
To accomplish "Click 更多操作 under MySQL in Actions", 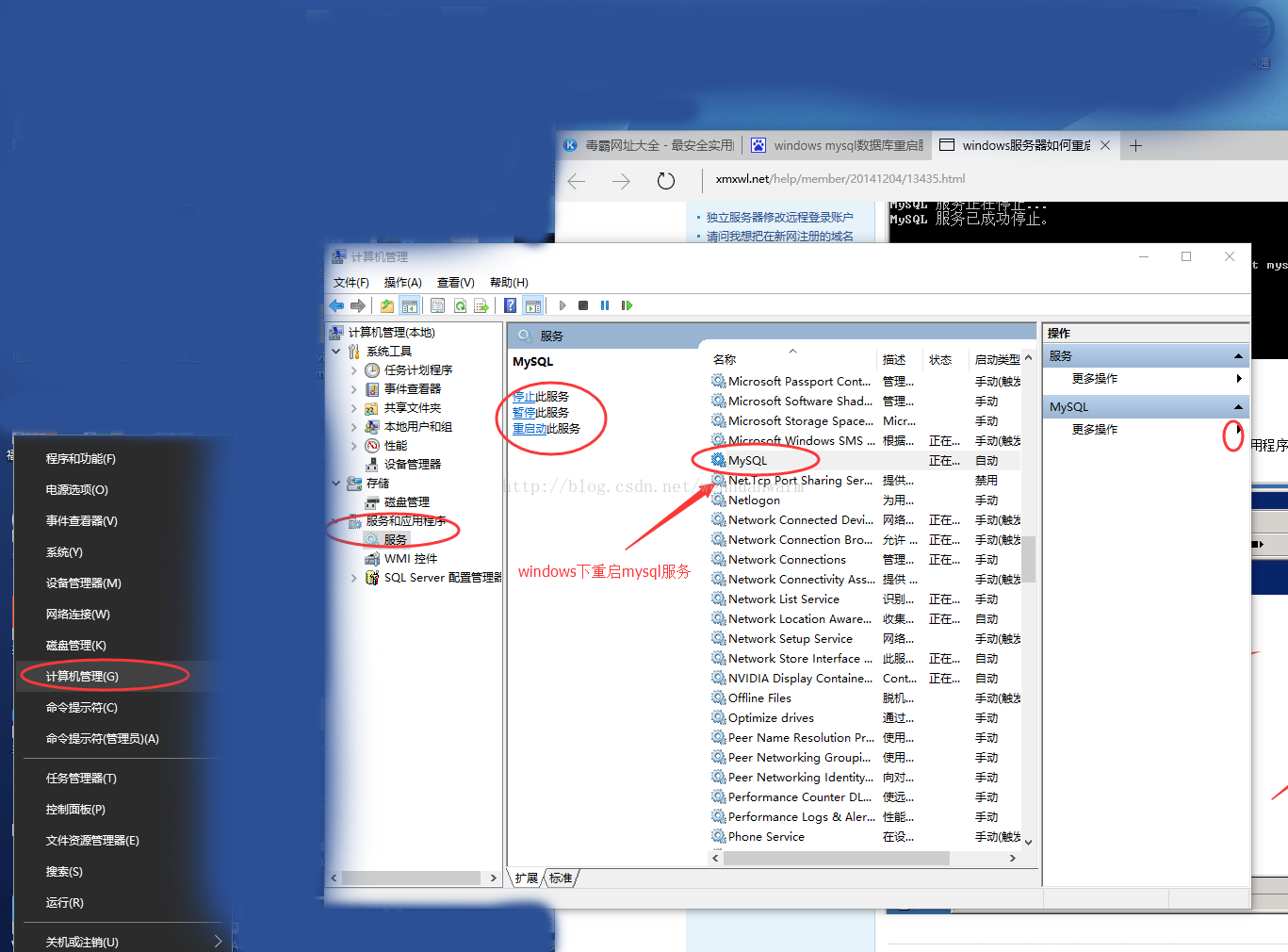I will [x=1095, y=430].
